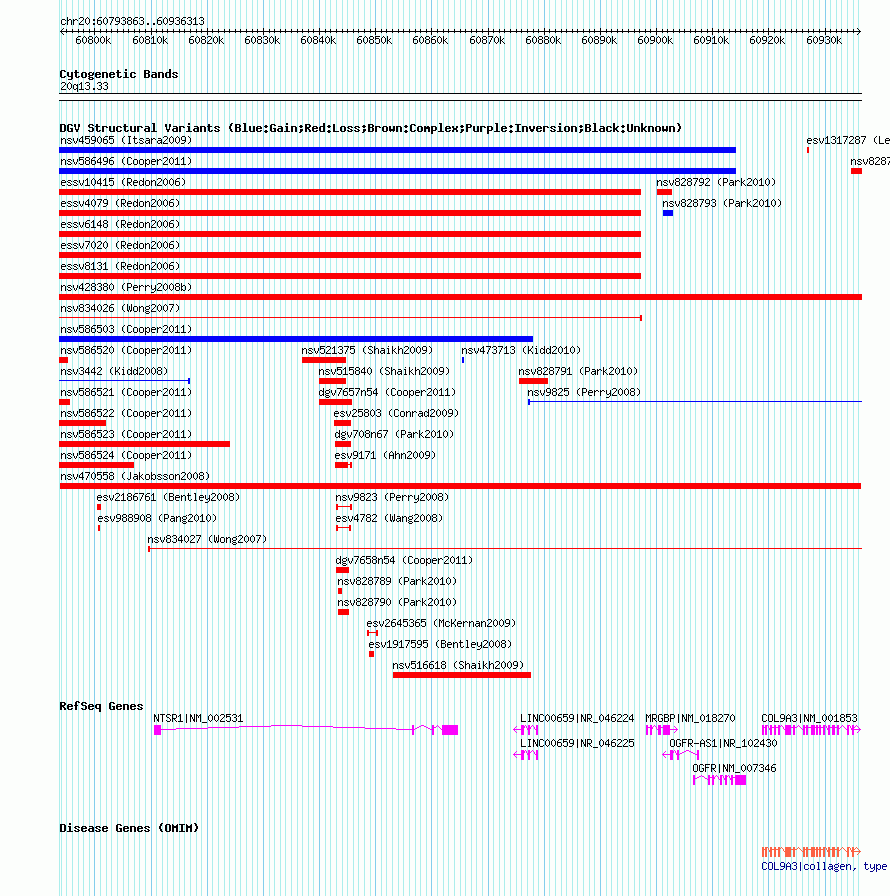The image size is (890, 896).
Task: Click the esv1317287 variant label
Action: (x=848, y=141)
